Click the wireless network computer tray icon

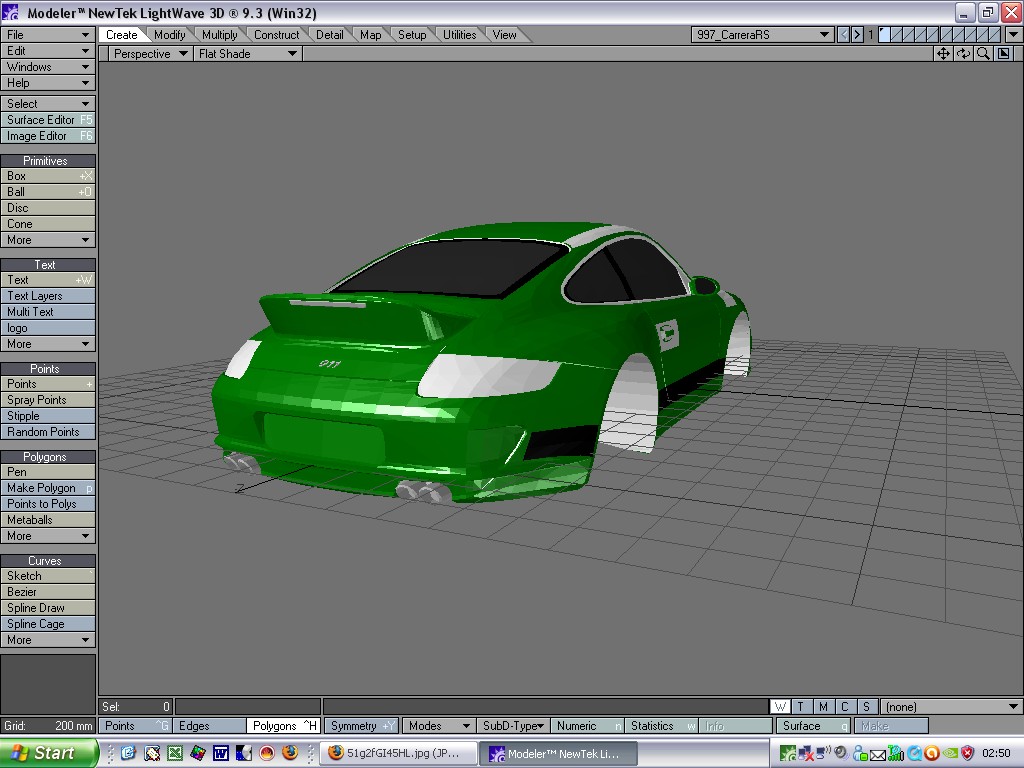(x=824, y=753)
